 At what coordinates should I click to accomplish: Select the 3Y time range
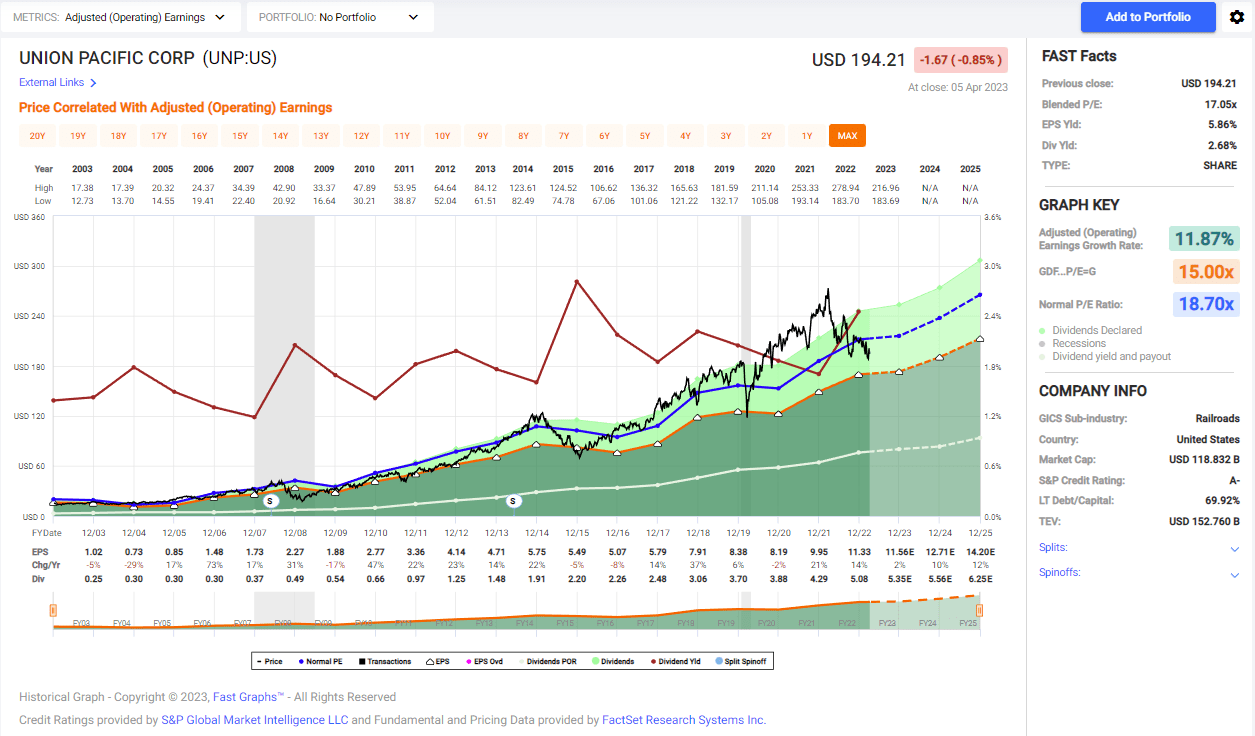(726, 136)
